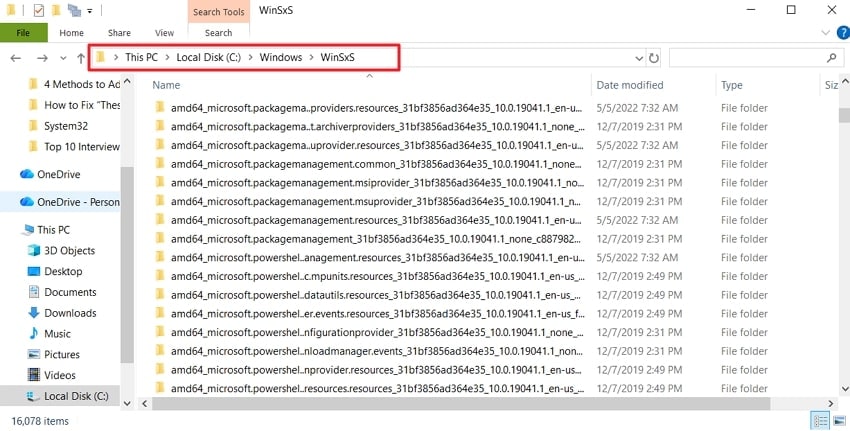Select folder amd64_microsoft.packagemanagement.resources
The image size is (850, 431).
point(369,220)
